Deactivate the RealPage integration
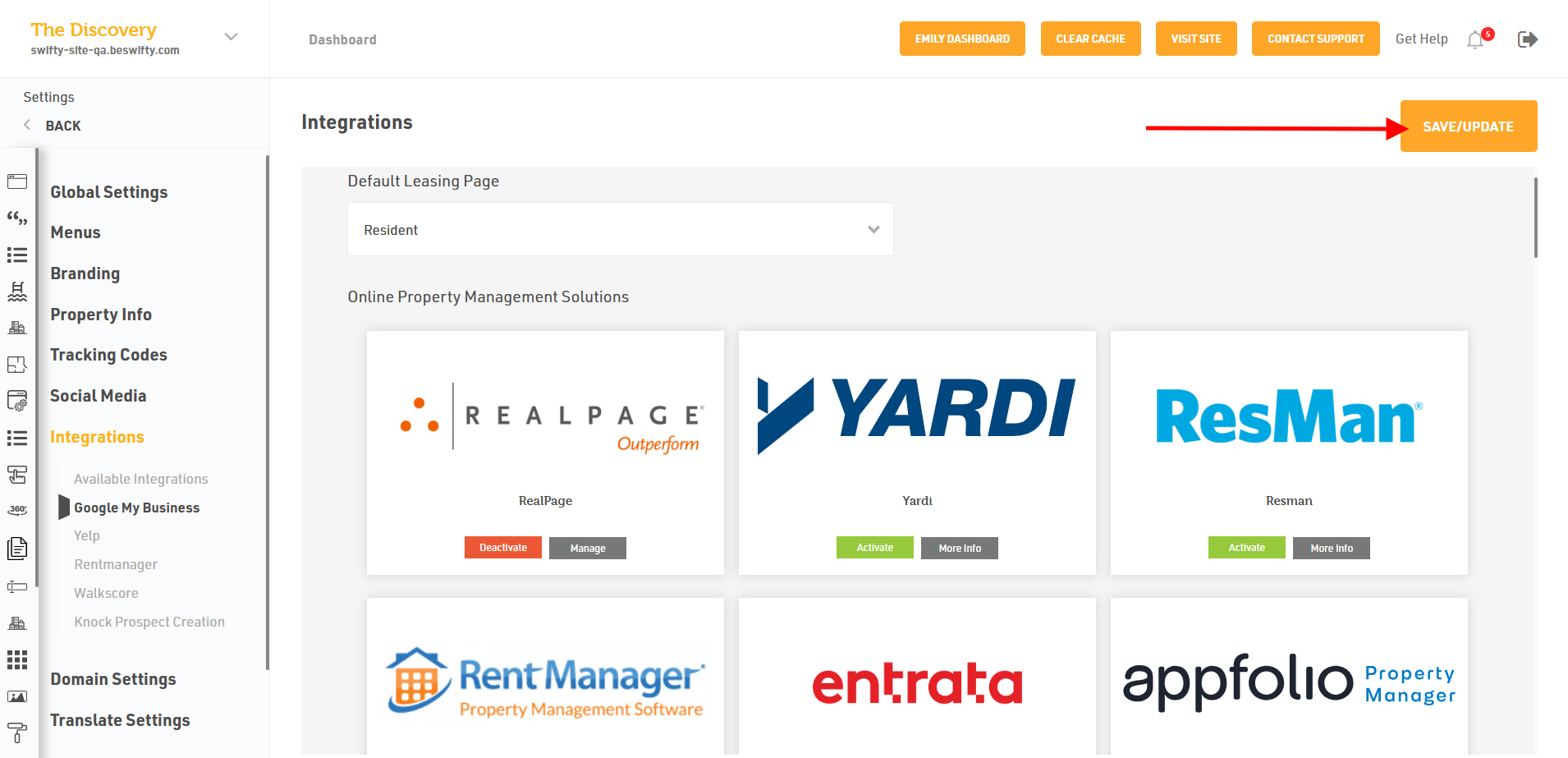Screen dimensions: 1568x758 [x=502, y=548]
